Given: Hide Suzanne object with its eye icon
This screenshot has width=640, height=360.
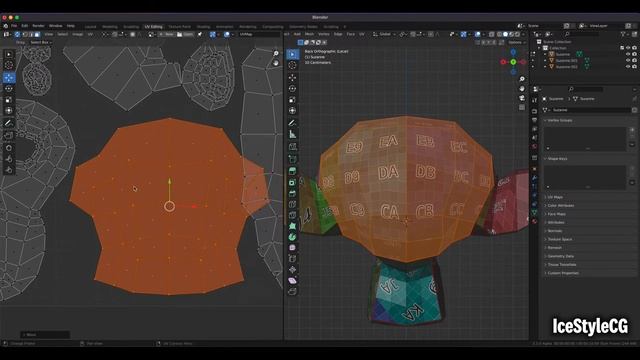Looking at the screenshot, I should click(628, 54).
